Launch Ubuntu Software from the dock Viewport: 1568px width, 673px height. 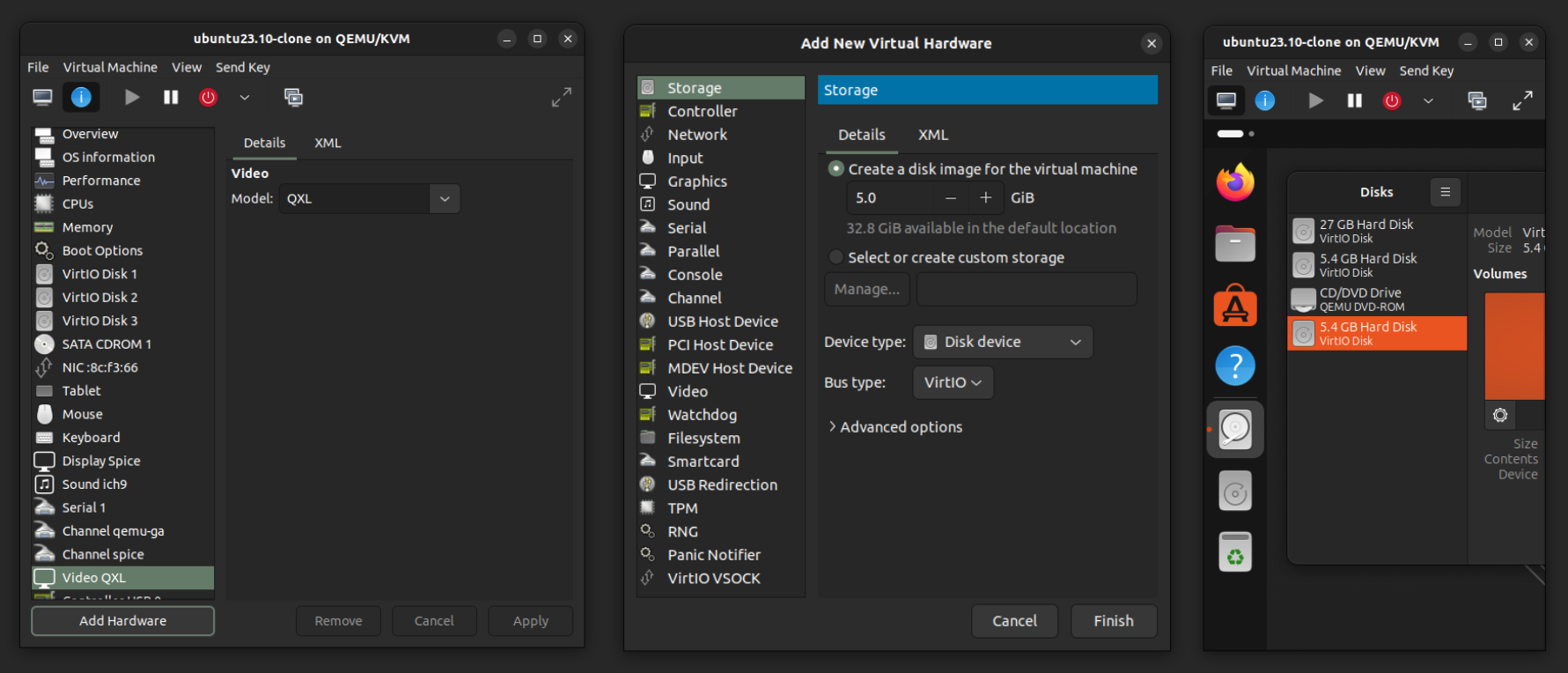(x=1235, y=305)
